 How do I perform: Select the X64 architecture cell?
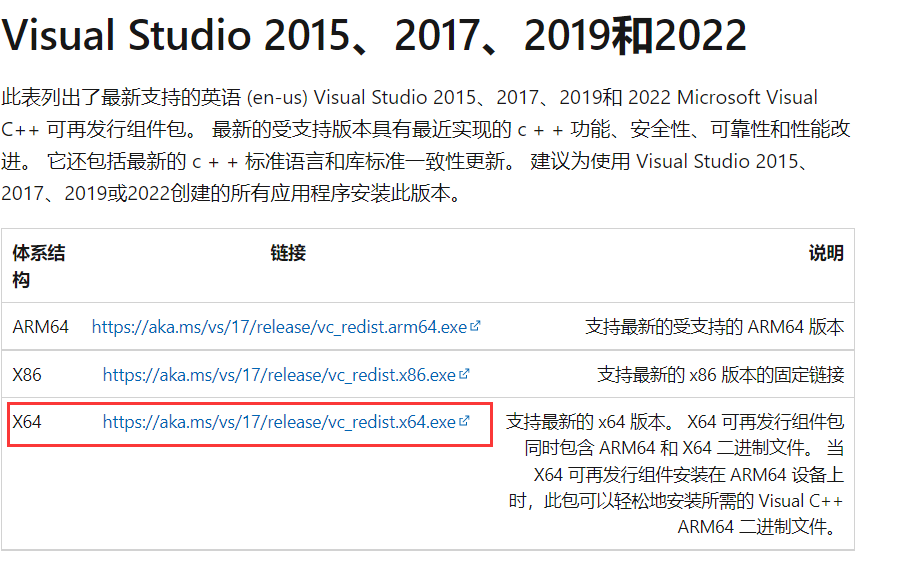[x=27, y=422]
